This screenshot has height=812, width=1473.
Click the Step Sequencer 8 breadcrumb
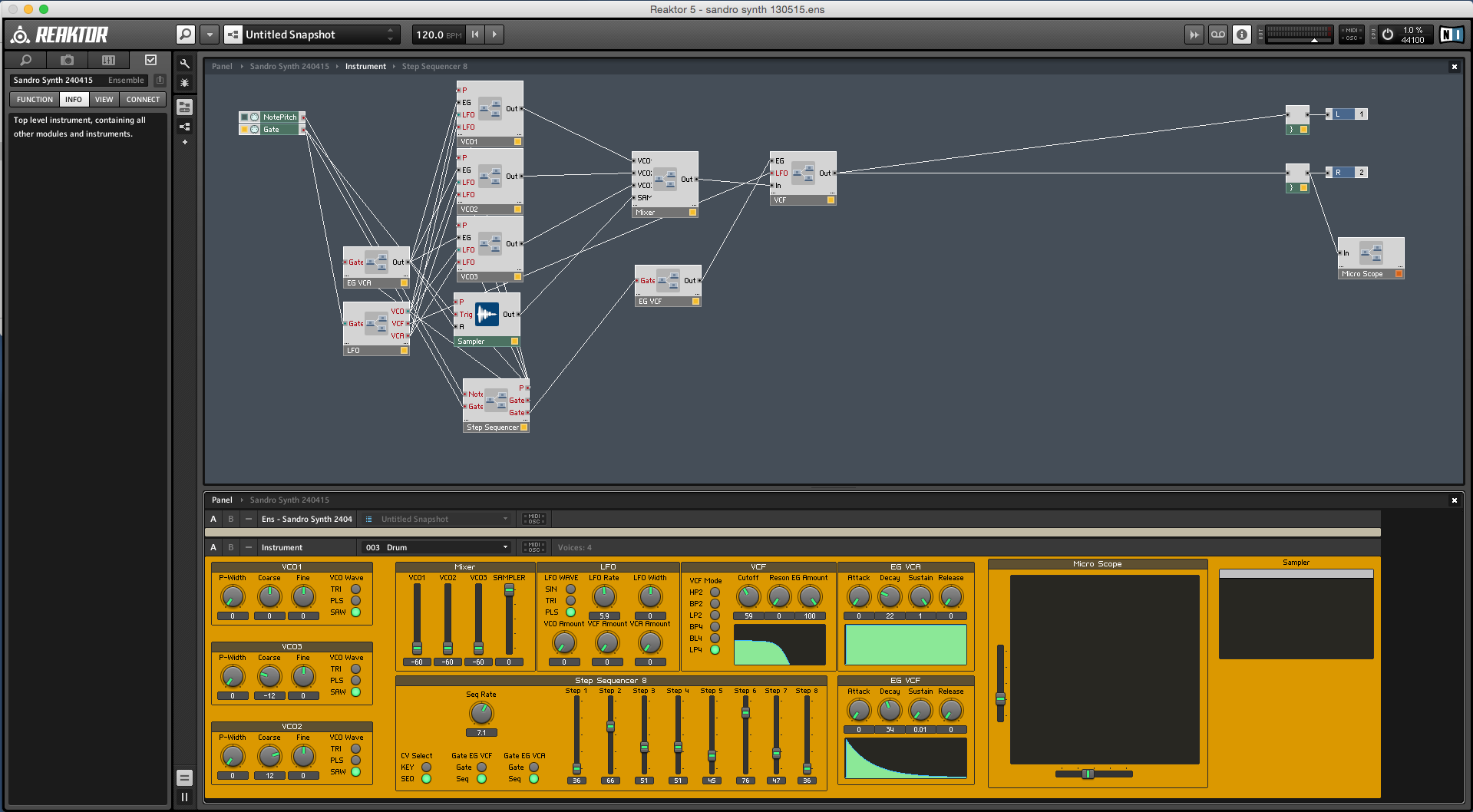tap(434, 66)
